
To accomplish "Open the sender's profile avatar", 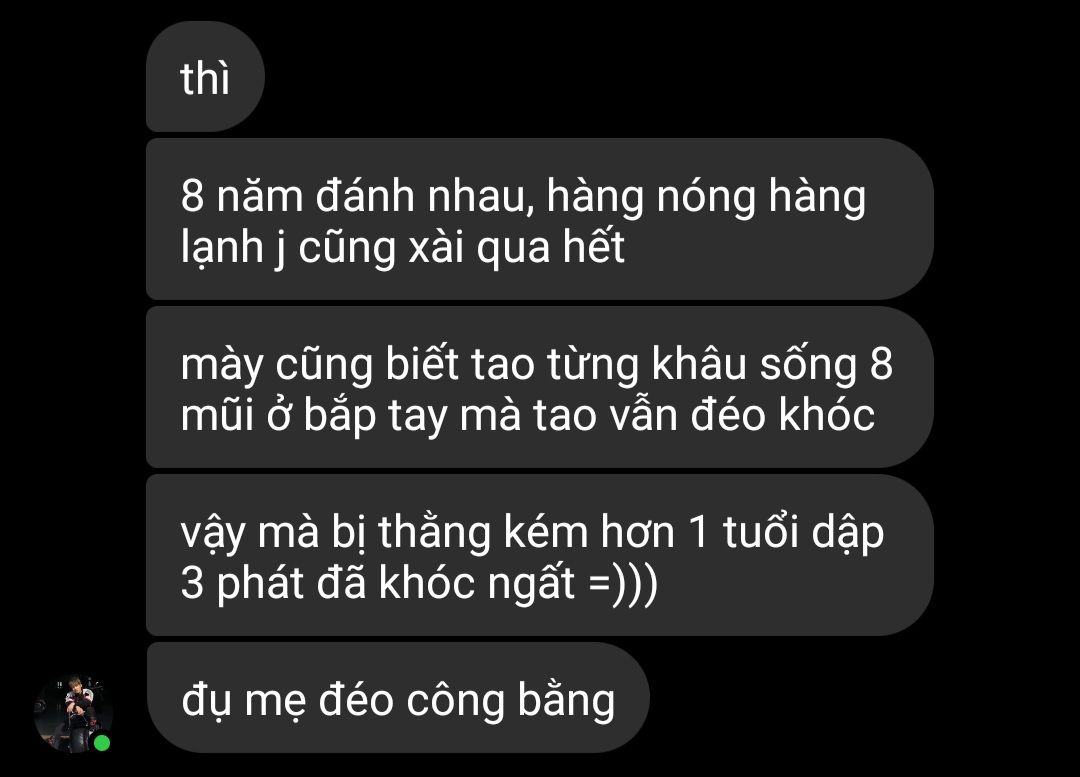I will (74, 713).
